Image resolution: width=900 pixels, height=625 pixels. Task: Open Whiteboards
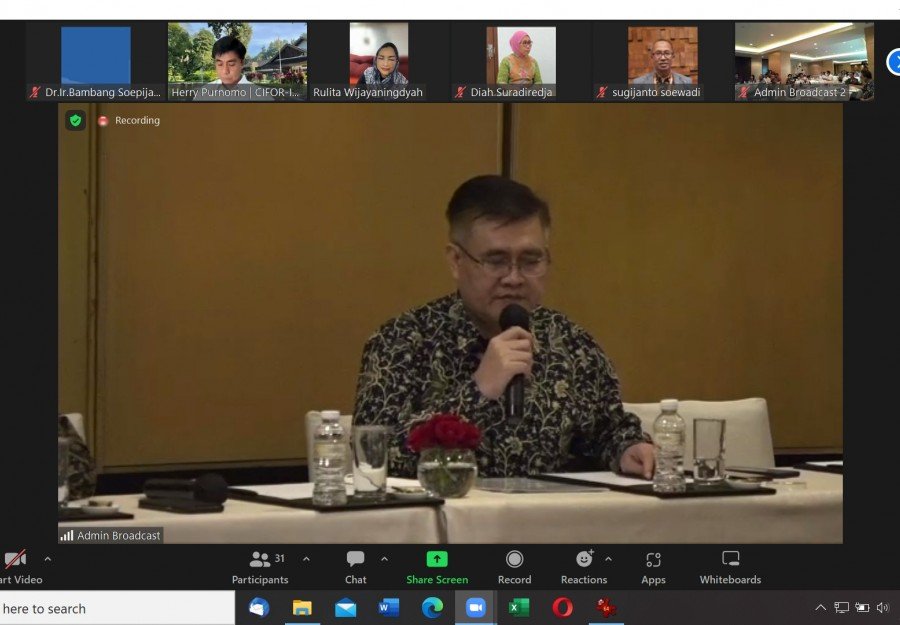coord(730,568)
